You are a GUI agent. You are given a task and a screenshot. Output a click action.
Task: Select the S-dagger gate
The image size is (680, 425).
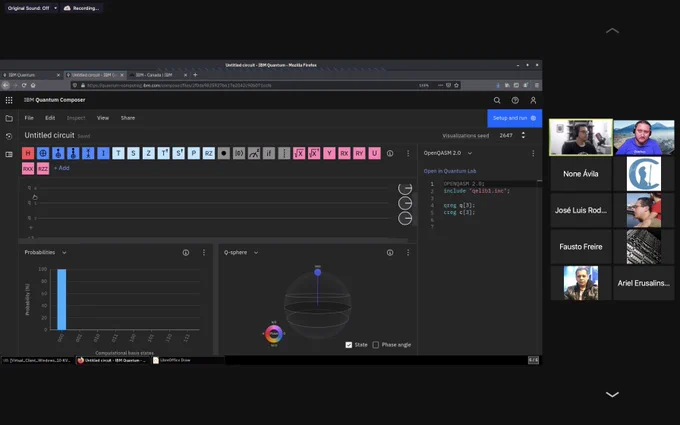179,153
